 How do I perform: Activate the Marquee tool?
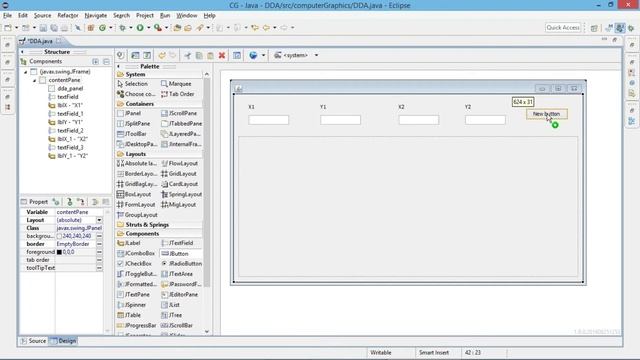point(176,84)
